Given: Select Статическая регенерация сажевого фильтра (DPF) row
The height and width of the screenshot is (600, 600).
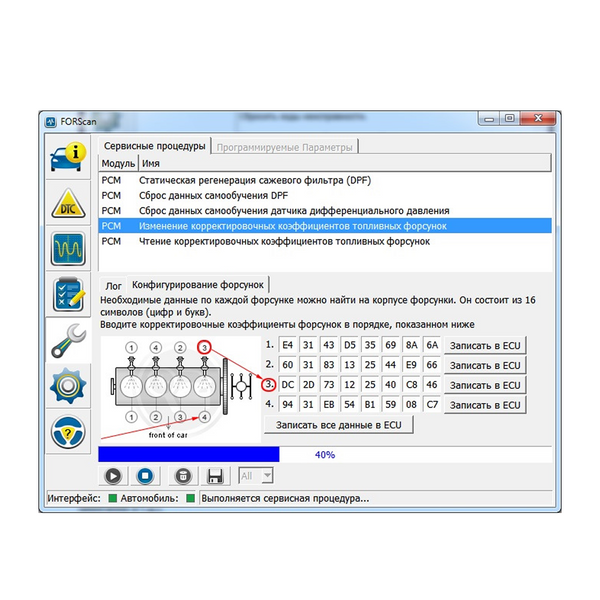Looking at the screenshot, I should pos(325,180).
